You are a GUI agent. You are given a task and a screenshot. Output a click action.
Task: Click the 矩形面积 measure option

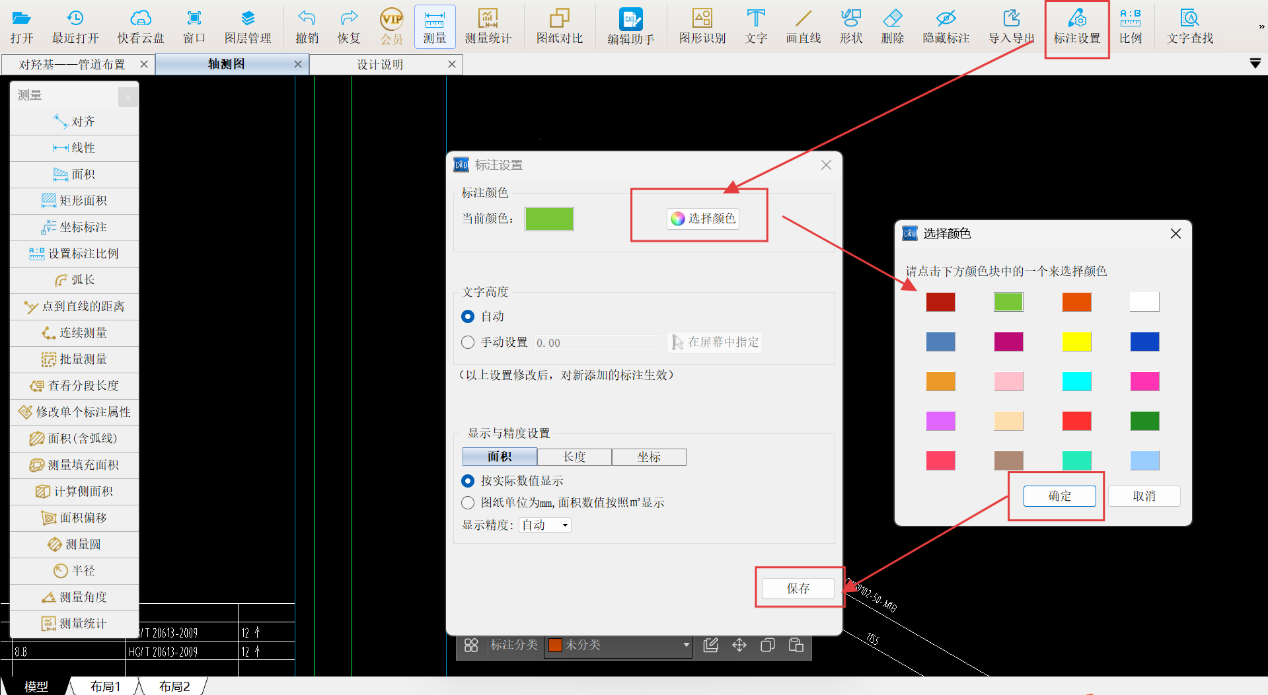click(x=74, y=200)
